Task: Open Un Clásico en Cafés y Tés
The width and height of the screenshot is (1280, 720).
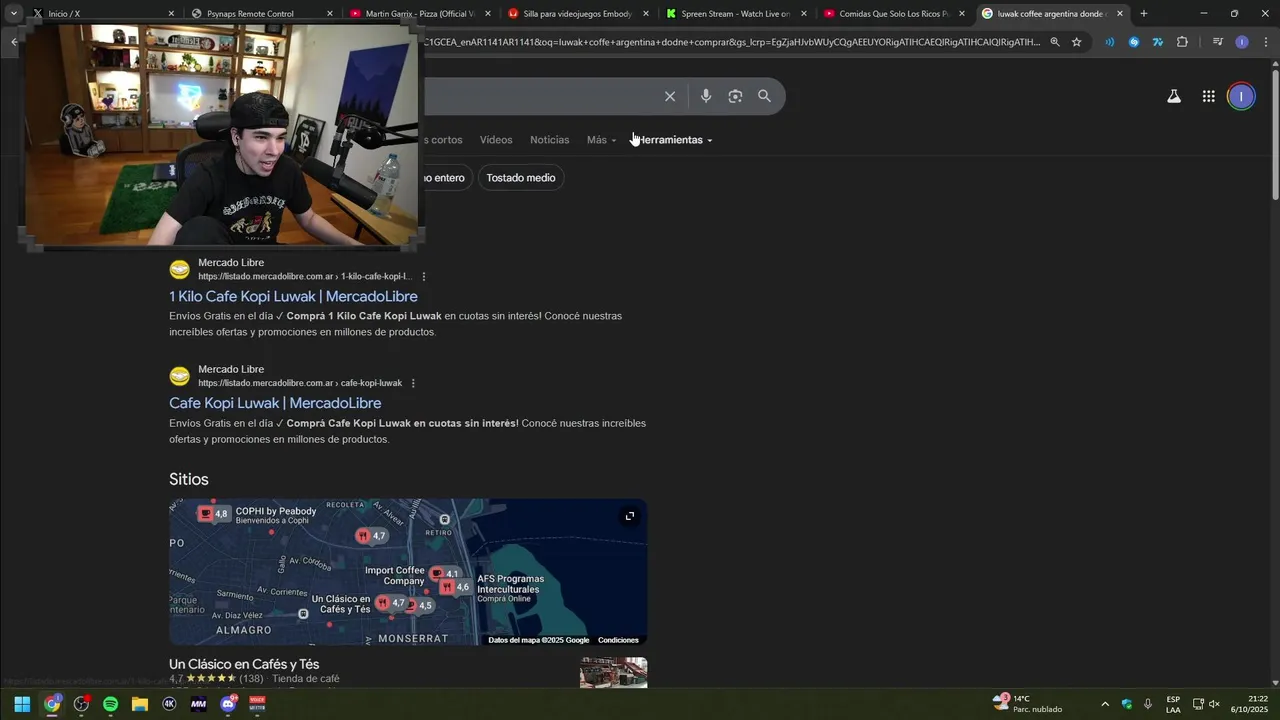Action: 244,665
